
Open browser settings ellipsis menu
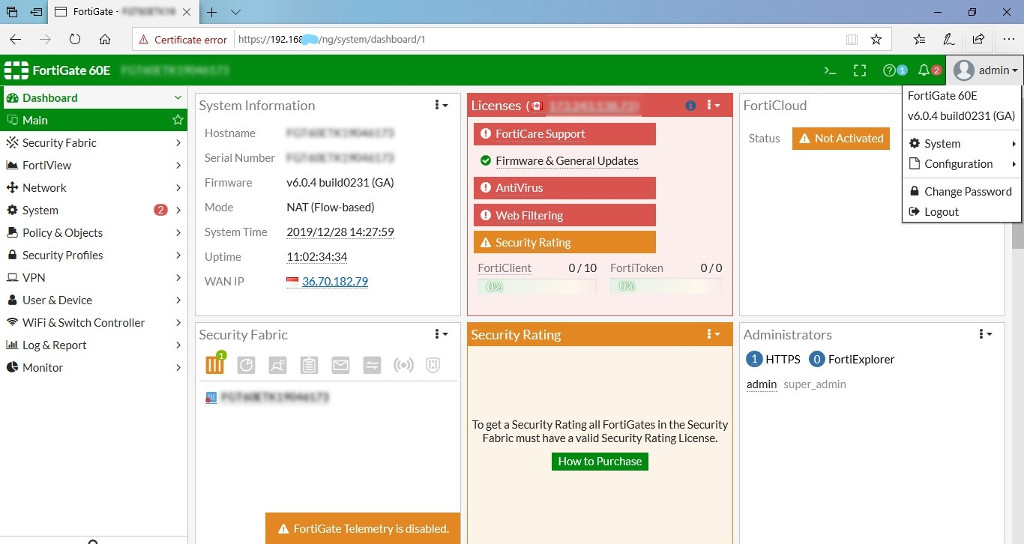pyautogui.click(x=1008, y=39)
